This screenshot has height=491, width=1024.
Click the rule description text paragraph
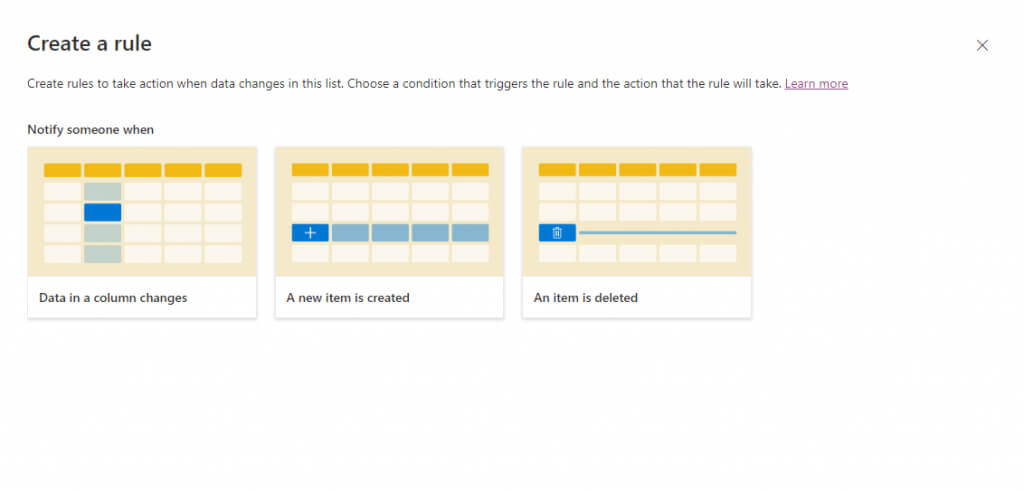400,84
